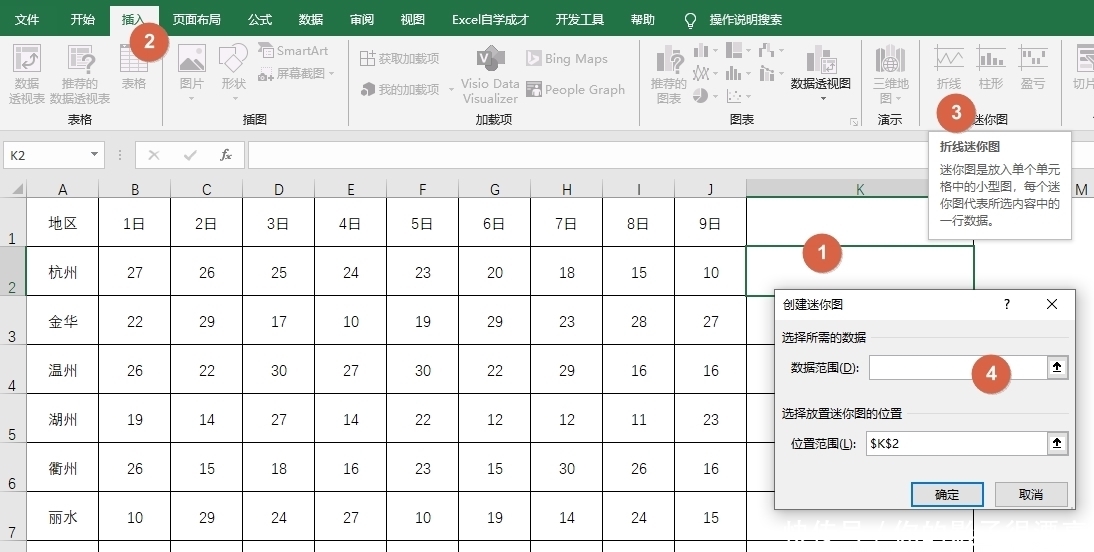Insert a table with 表格 button
This screenshot has height=552, width=1094.
pyautogui.click(x=133, y=68)
